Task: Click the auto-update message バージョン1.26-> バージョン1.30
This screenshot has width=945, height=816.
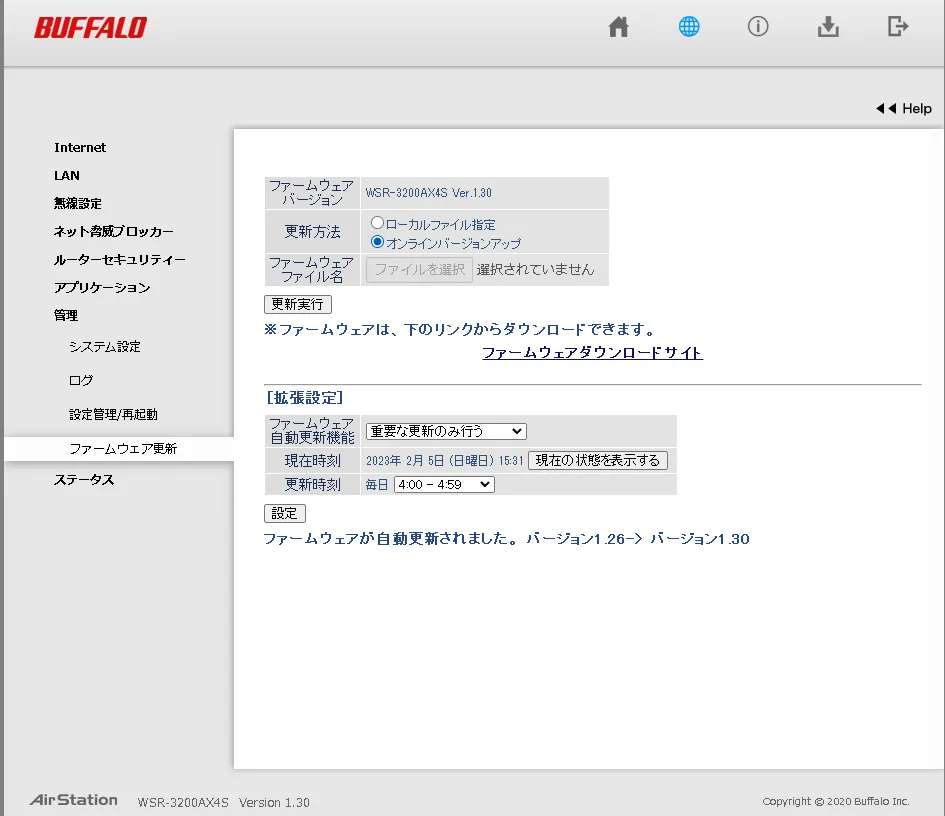Action: click(x=638, y=539)
